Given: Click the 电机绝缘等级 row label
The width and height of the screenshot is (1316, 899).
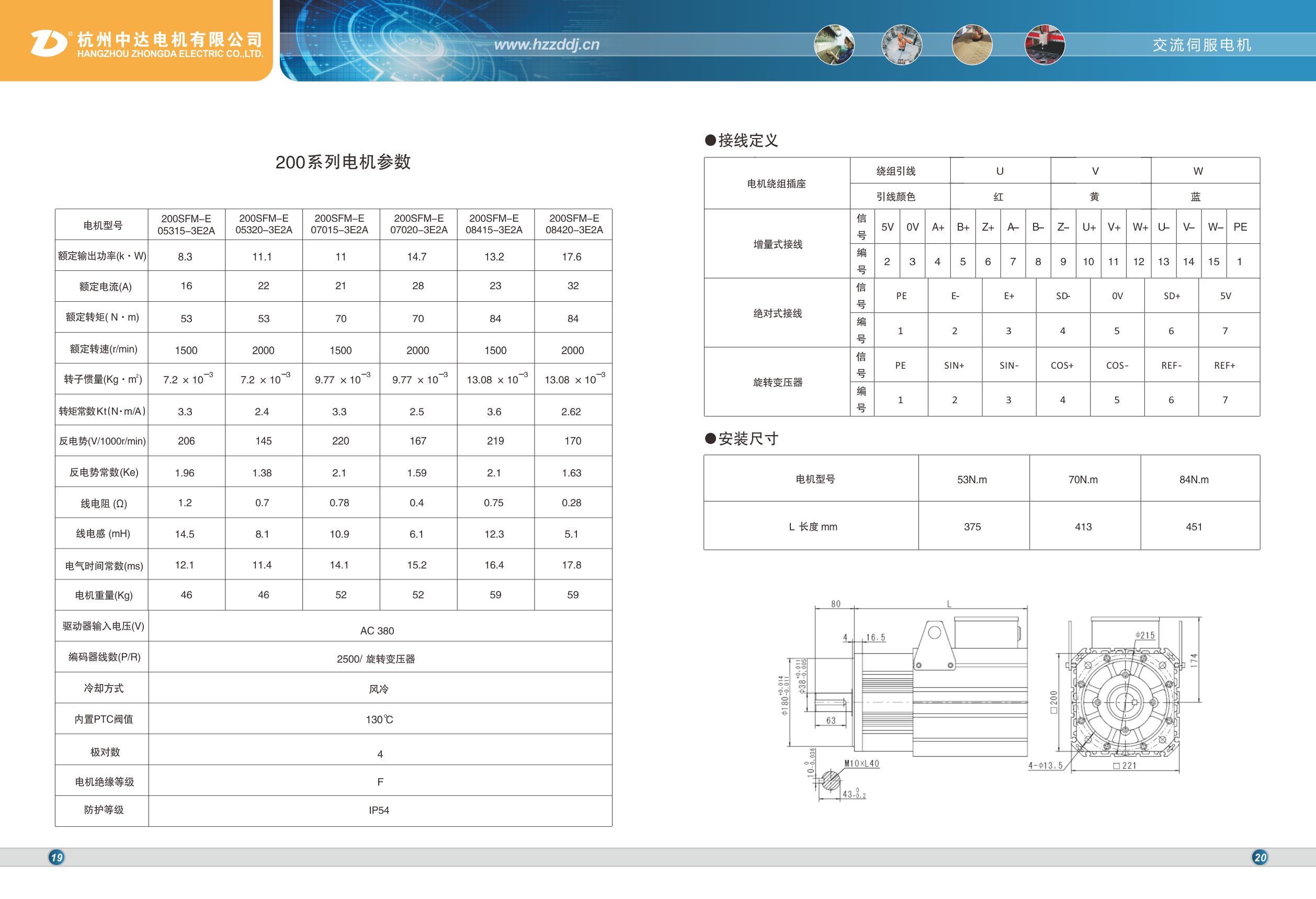Looking at the screenshot, I should click(105, 782).
